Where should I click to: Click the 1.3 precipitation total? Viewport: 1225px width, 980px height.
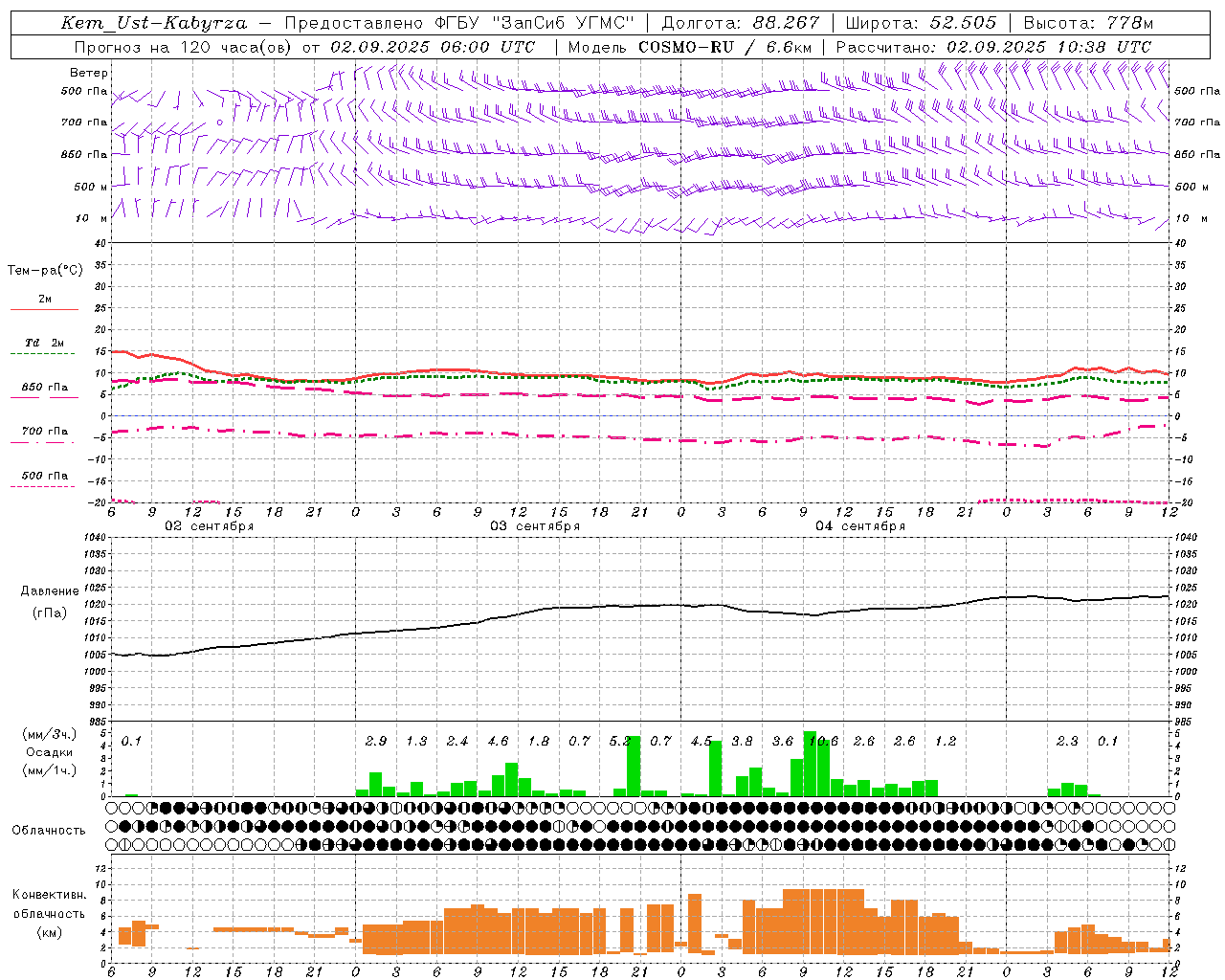click(416, 742)
